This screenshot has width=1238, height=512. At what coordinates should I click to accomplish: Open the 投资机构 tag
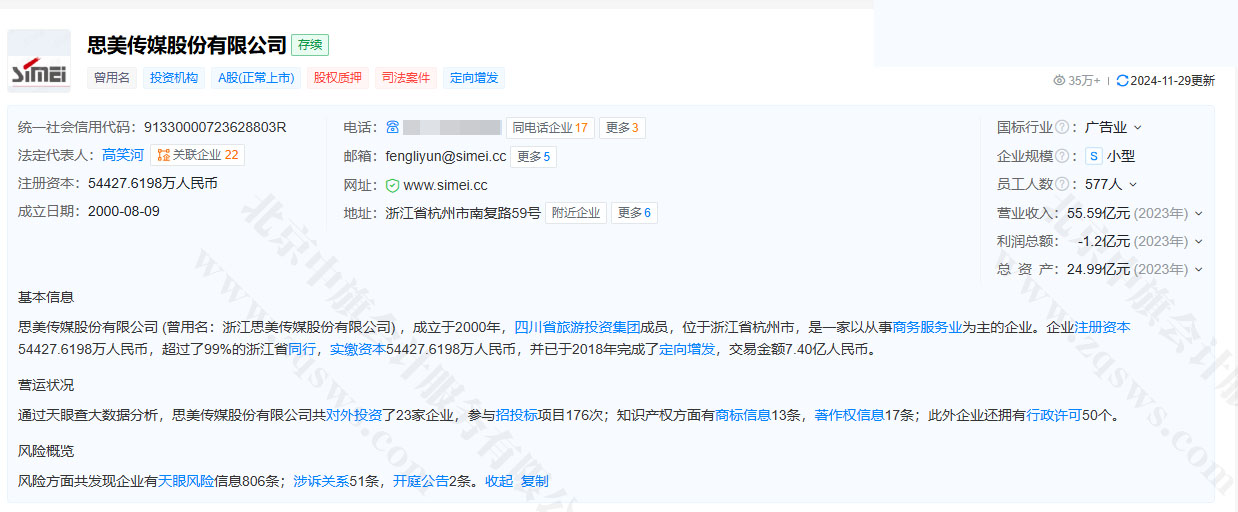pos(174,78)
